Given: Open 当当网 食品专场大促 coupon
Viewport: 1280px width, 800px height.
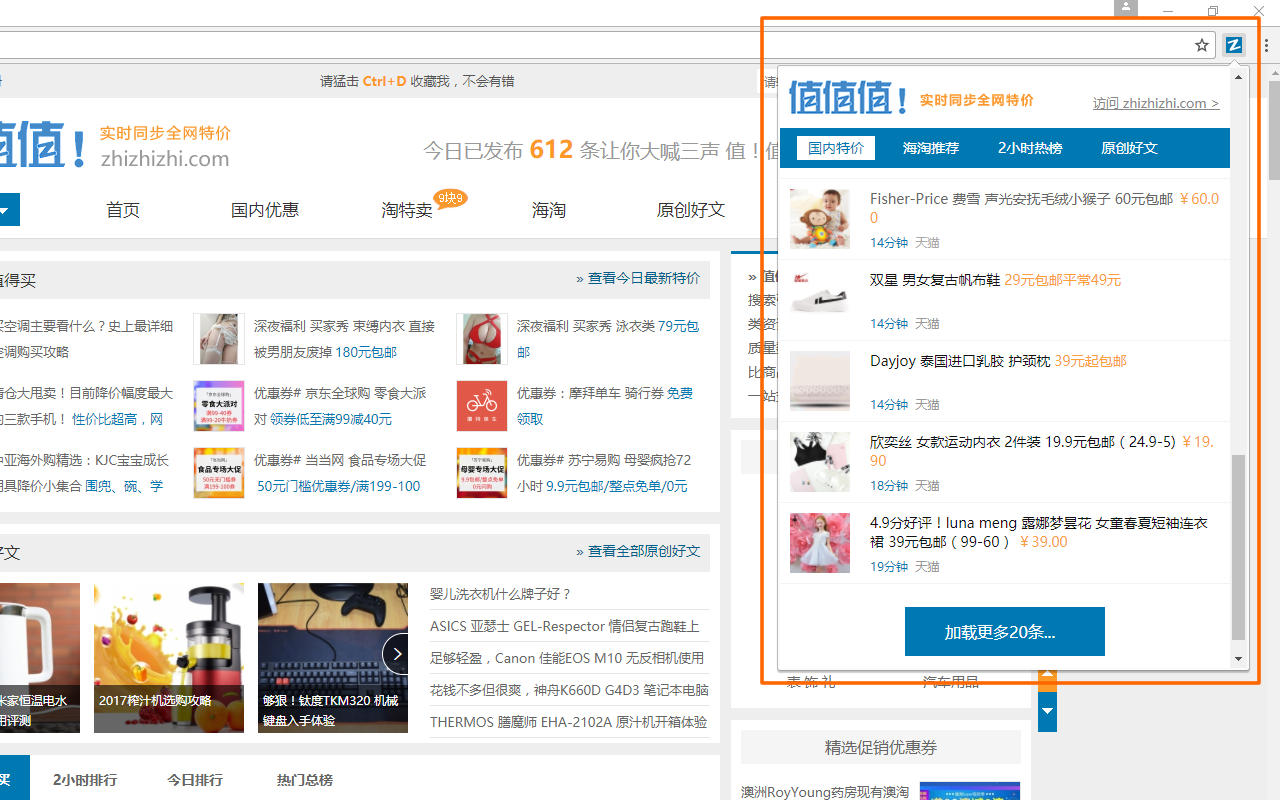Looking at the screenshot, I should pyautogui.click(x=340, y=473).
